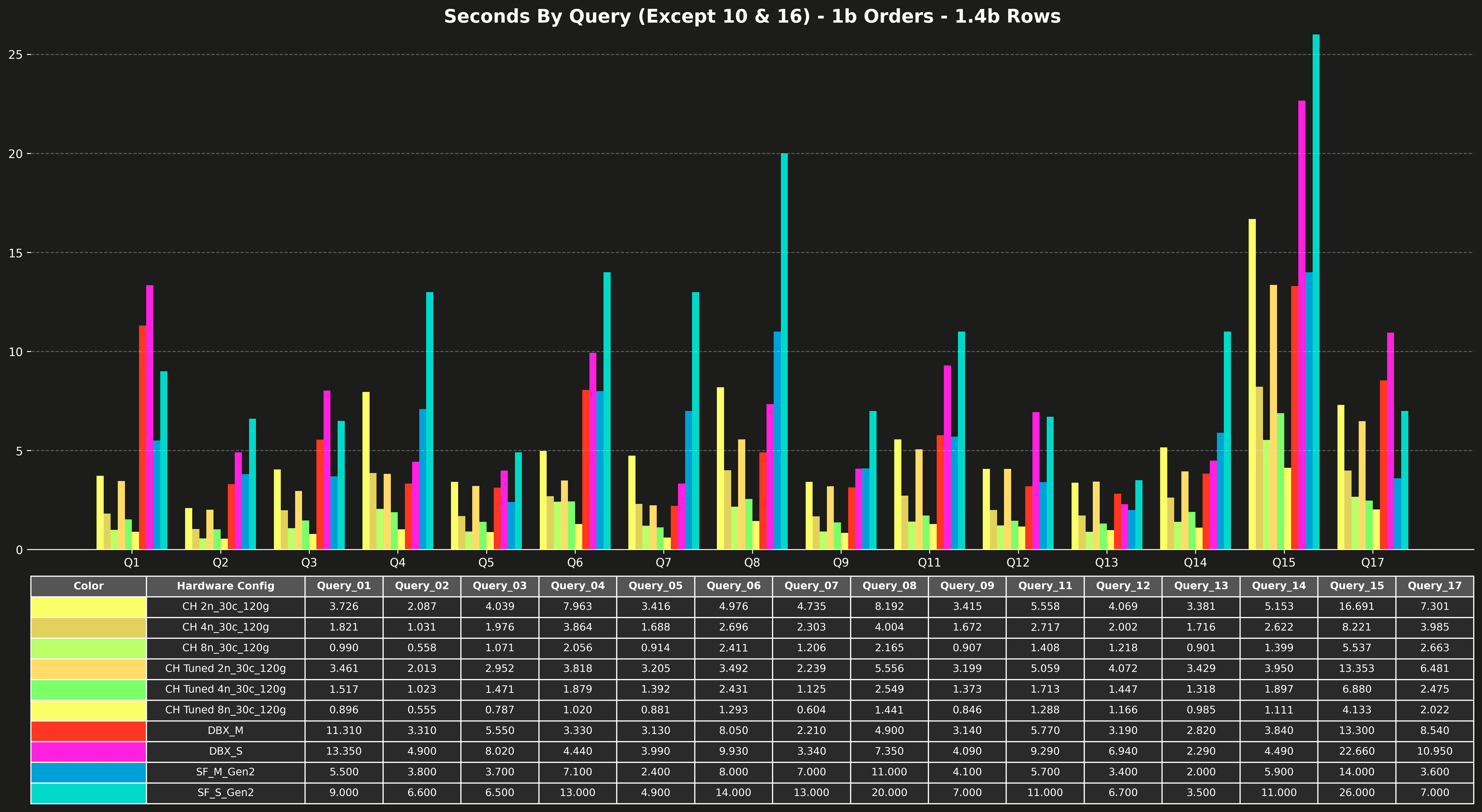1482x812 pixels.
Task: Click the CH 4n_30c_120g tan swatch
Action: tap(89, 627)
